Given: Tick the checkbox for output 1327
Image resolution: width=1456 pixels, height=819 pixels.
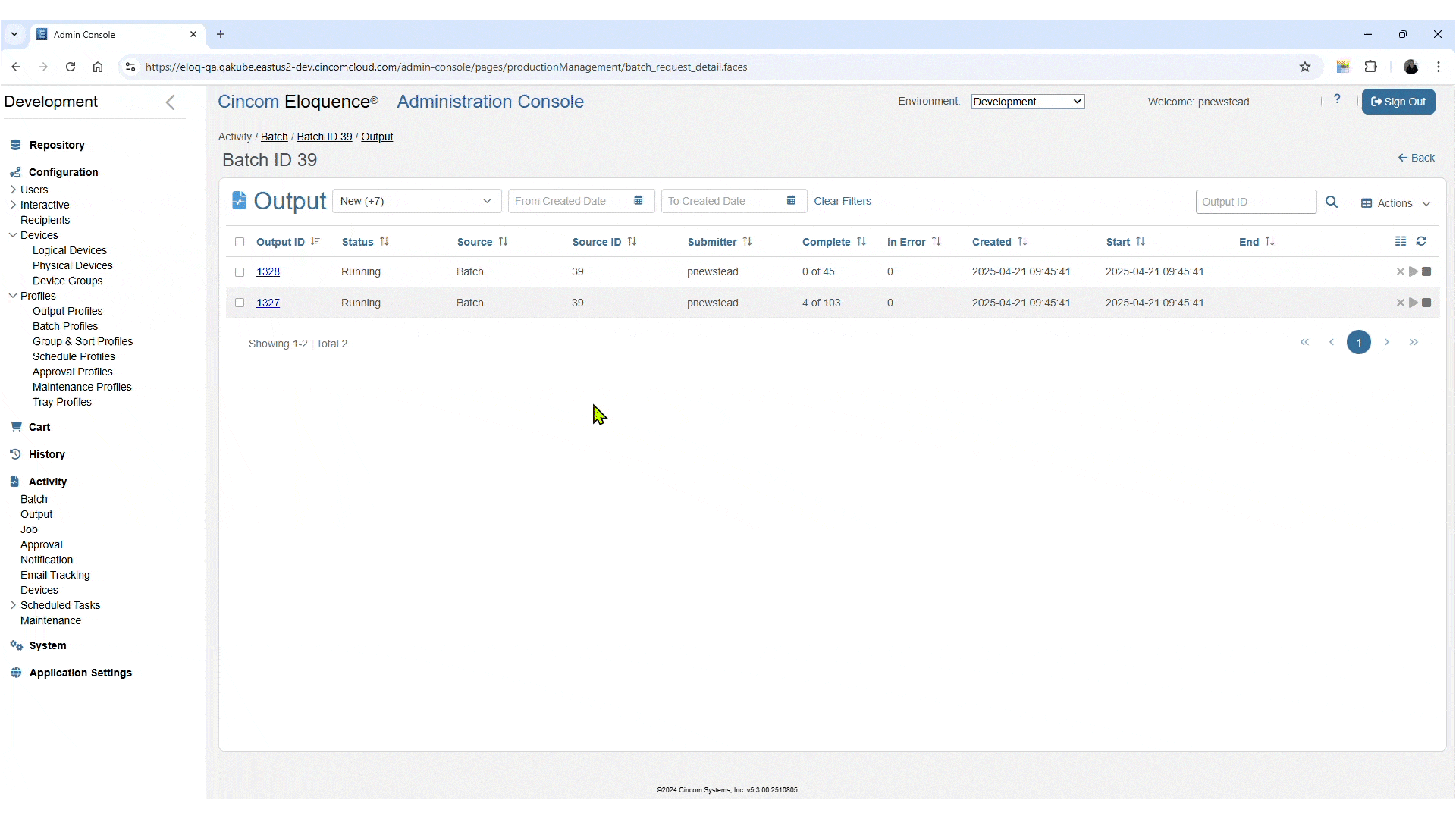Looking at the screenshot, I should click(x=240, y=303).
